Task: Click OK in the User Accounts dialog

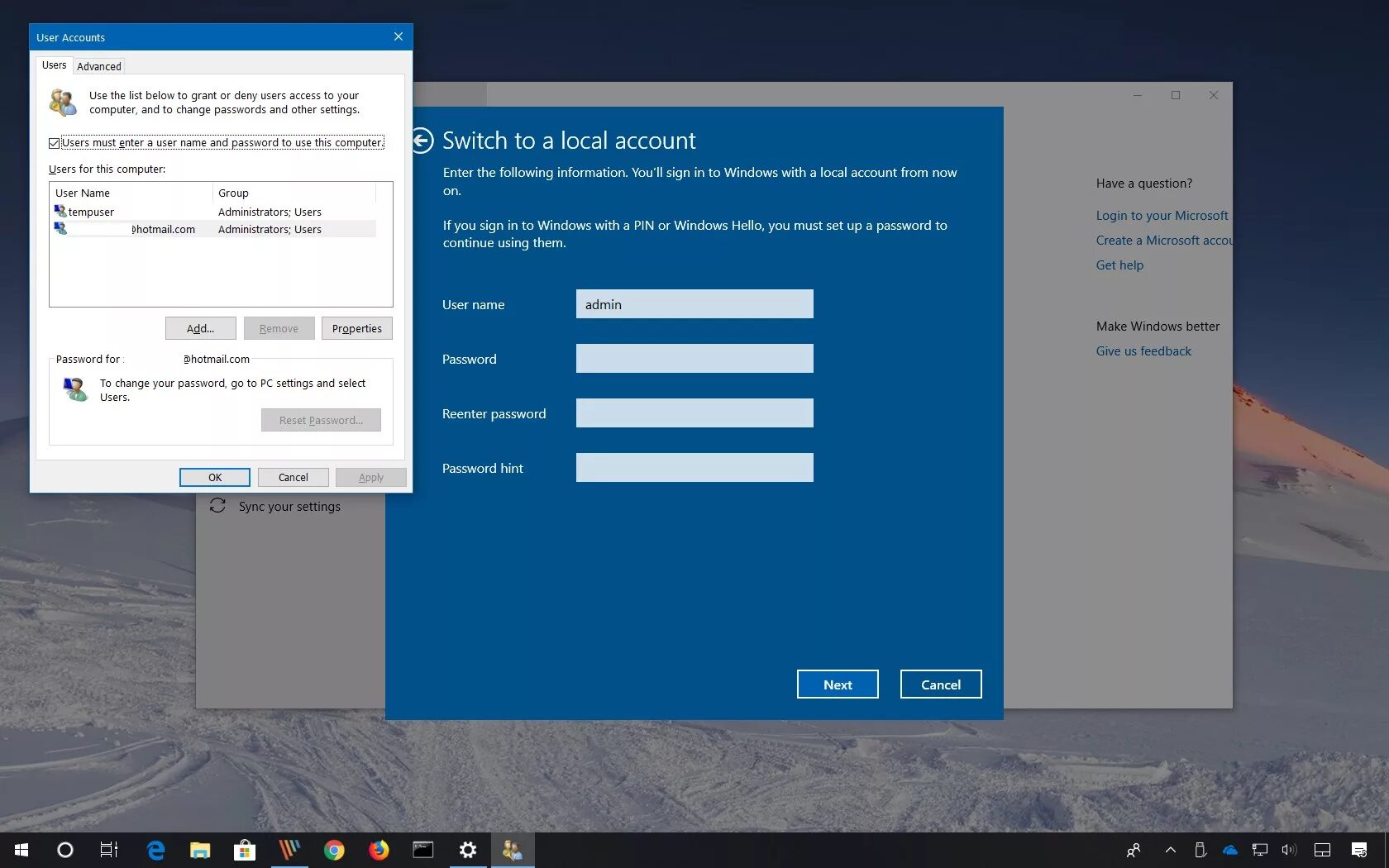Action: 215,477
